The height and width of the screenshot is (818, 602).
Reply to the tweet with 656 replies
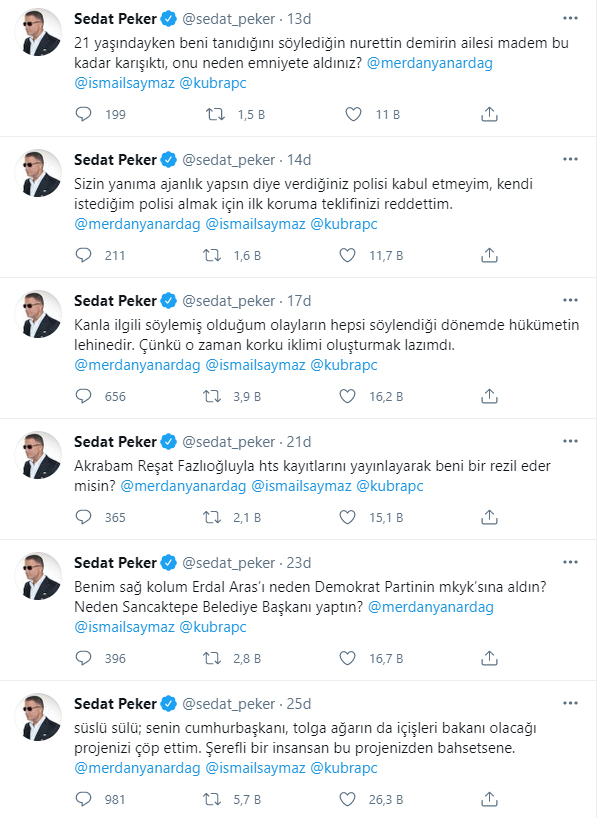84,396
